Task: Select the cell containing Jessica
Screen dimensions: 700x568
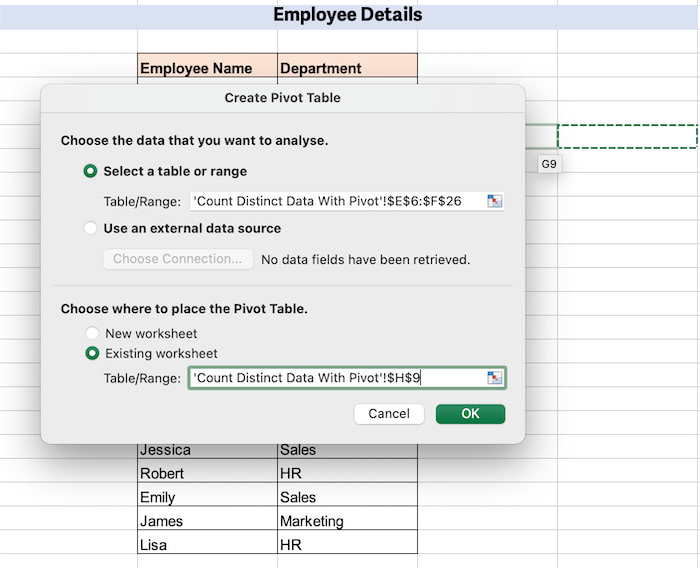Action: click(x=208, y=450)
